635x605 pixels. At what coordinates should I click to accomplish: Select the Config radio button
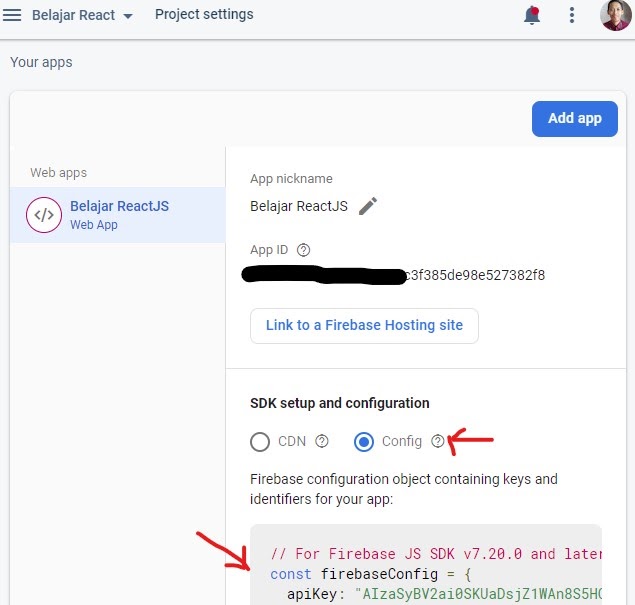pyautogui.click(x=364, y=441)
